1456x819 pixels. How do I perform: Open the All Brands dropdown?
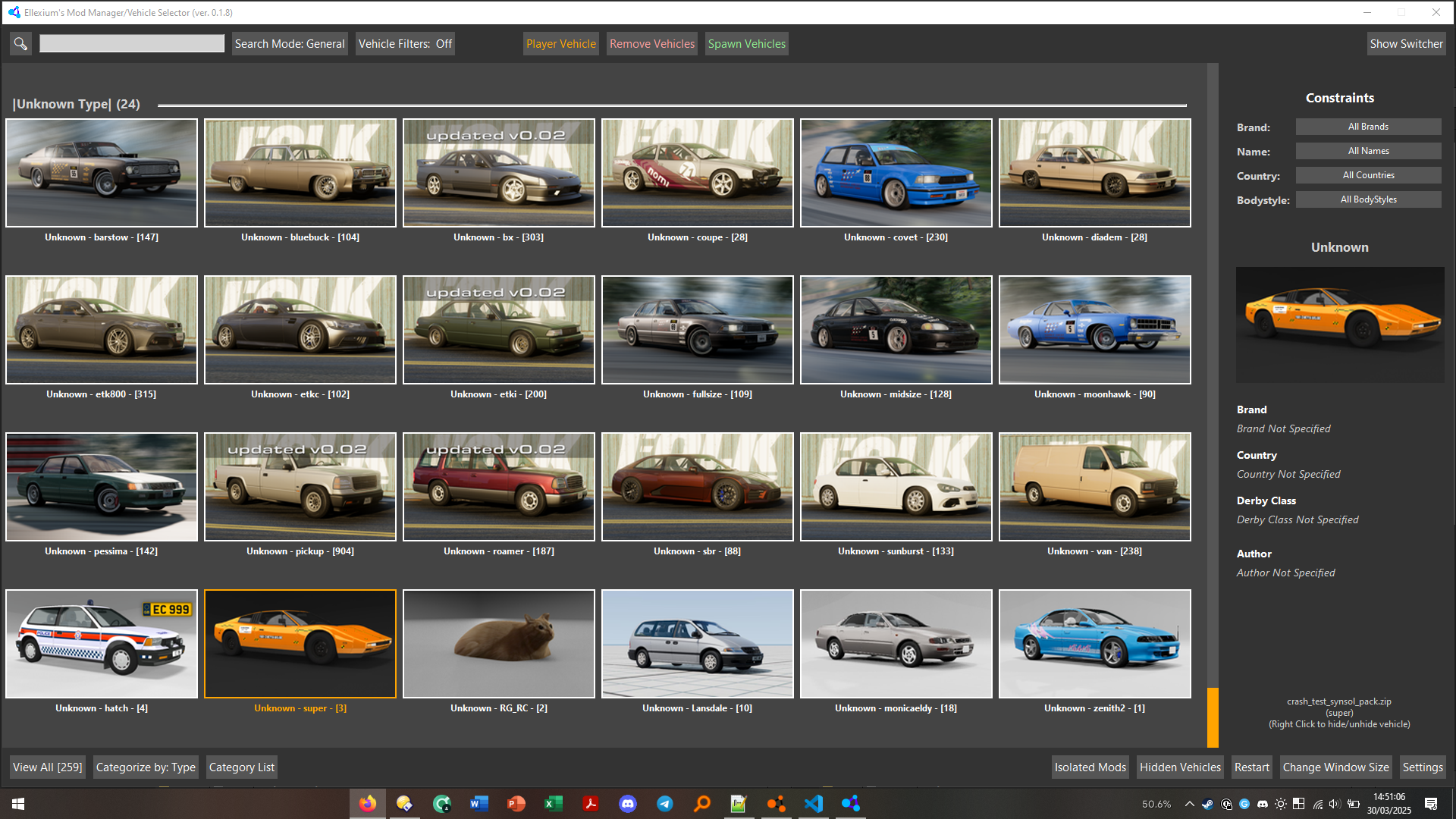click(1368, 127)
